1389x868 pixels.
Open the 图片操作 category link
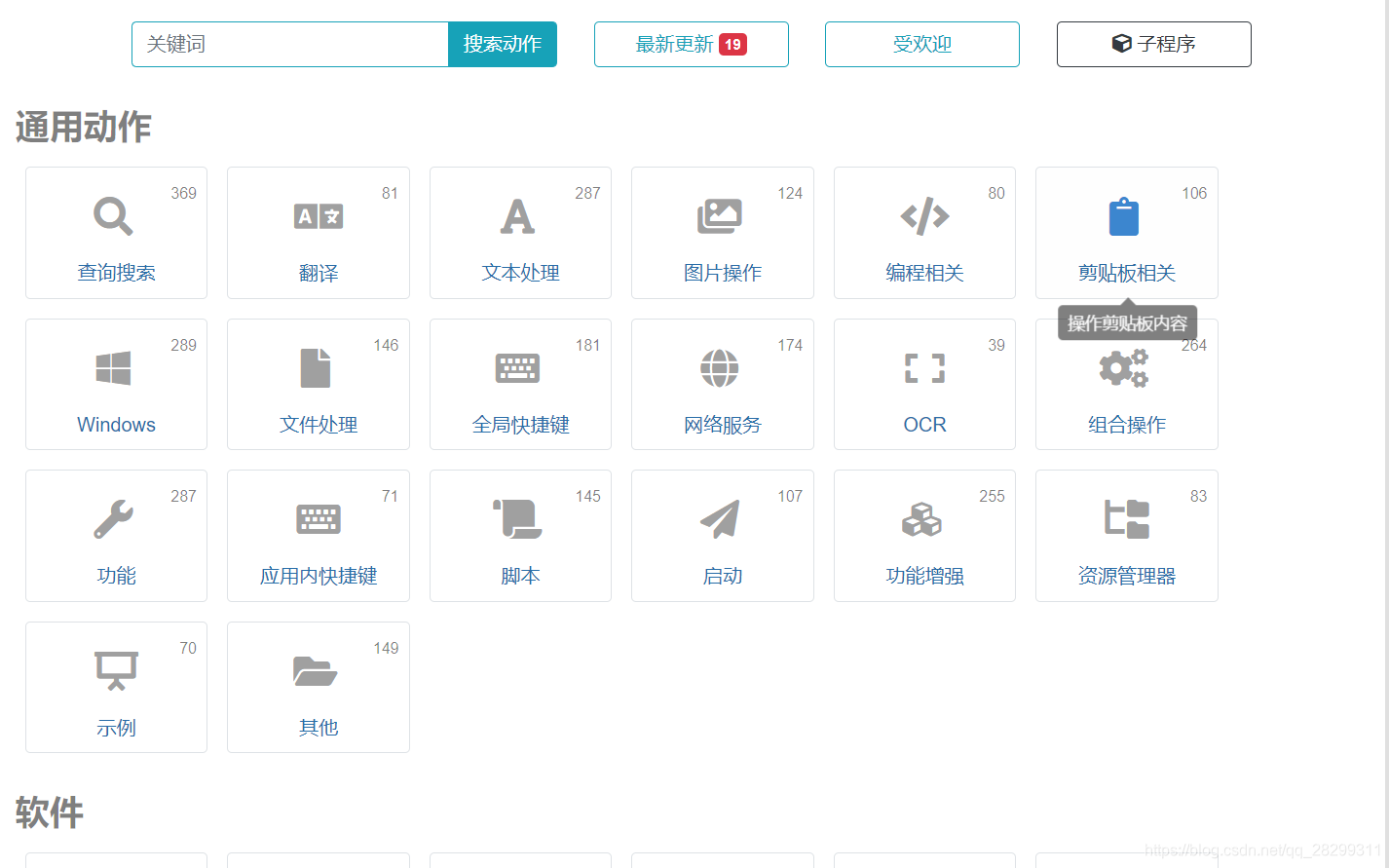tap(723, 273)
